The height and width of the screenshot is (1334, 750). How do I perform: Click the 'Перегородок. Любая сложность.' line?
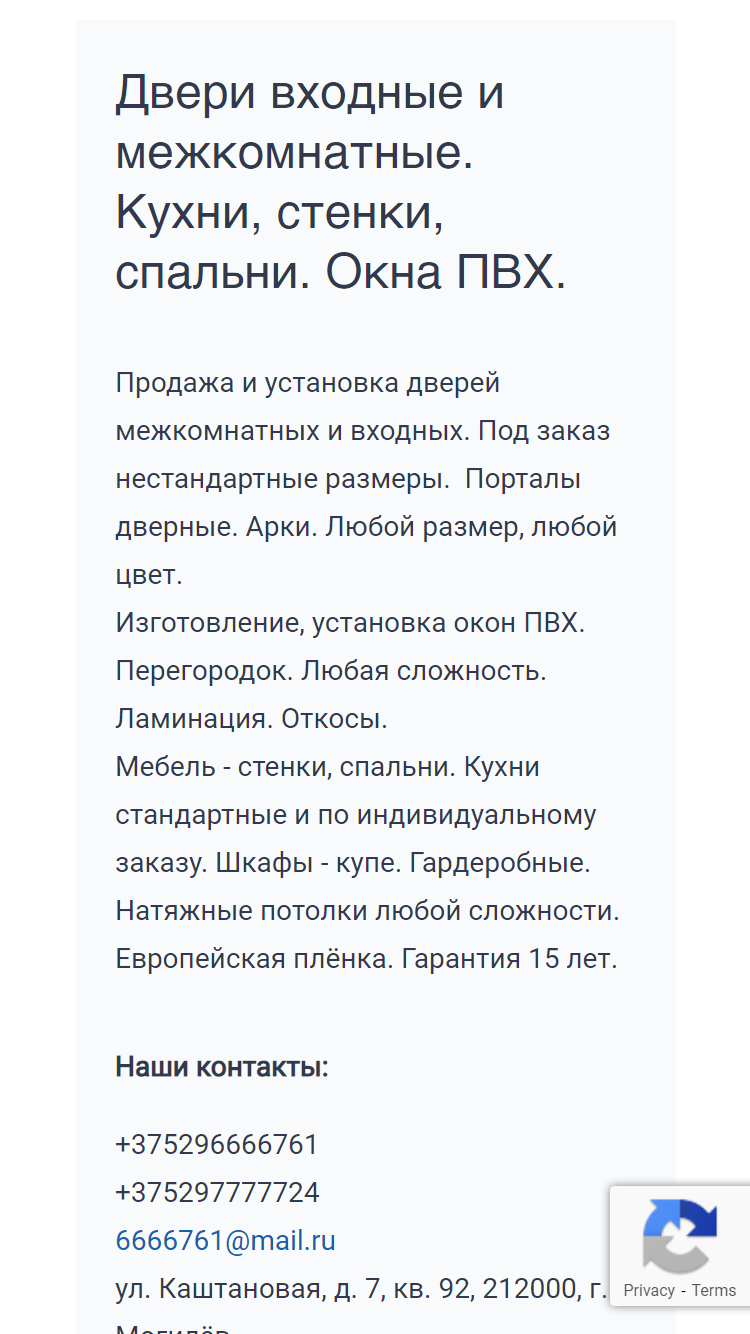click(331, 671)
